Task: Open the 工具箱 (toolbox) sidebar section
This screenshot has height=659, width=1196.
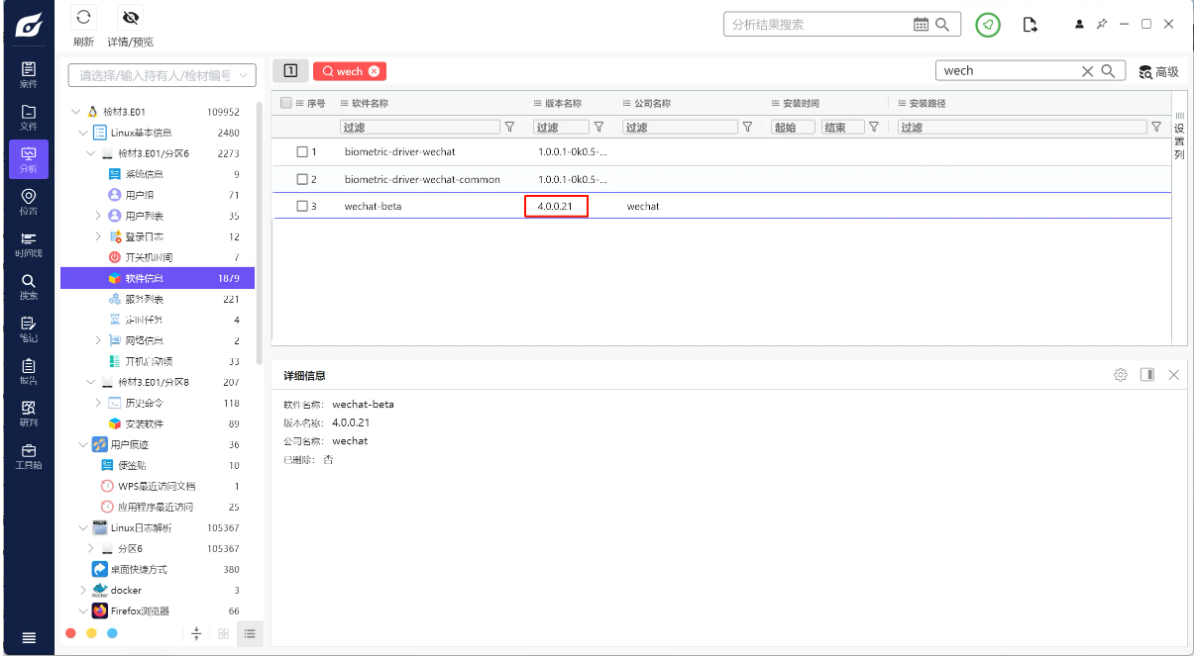Action: point(28,456)
